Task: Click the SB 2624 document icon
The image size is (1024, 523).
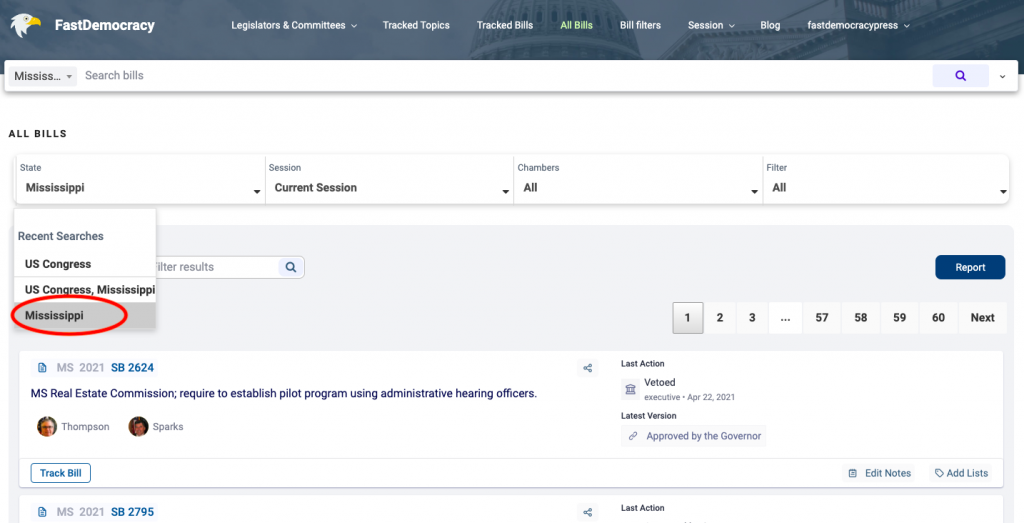Action: (x=42, y=368)
